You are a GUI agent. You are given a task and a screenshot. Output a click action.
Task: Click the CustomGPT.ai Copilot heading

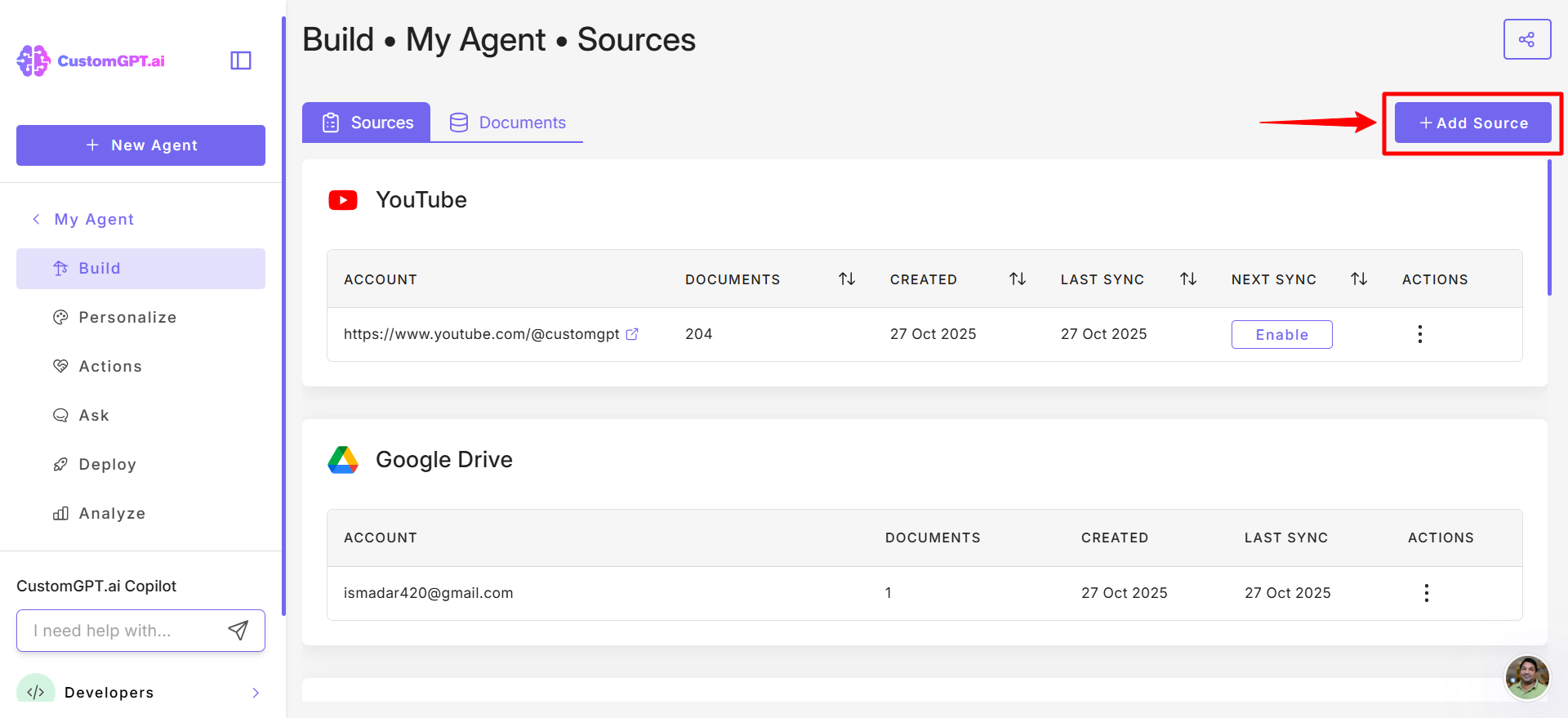pos(96,586)
